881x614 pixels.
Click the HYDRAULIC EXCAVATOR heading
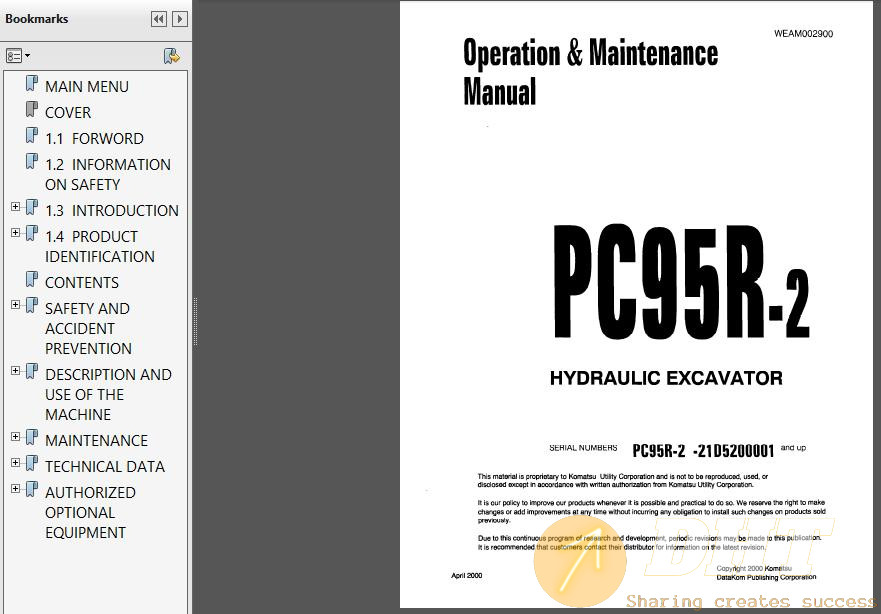(x=666, y=378)
